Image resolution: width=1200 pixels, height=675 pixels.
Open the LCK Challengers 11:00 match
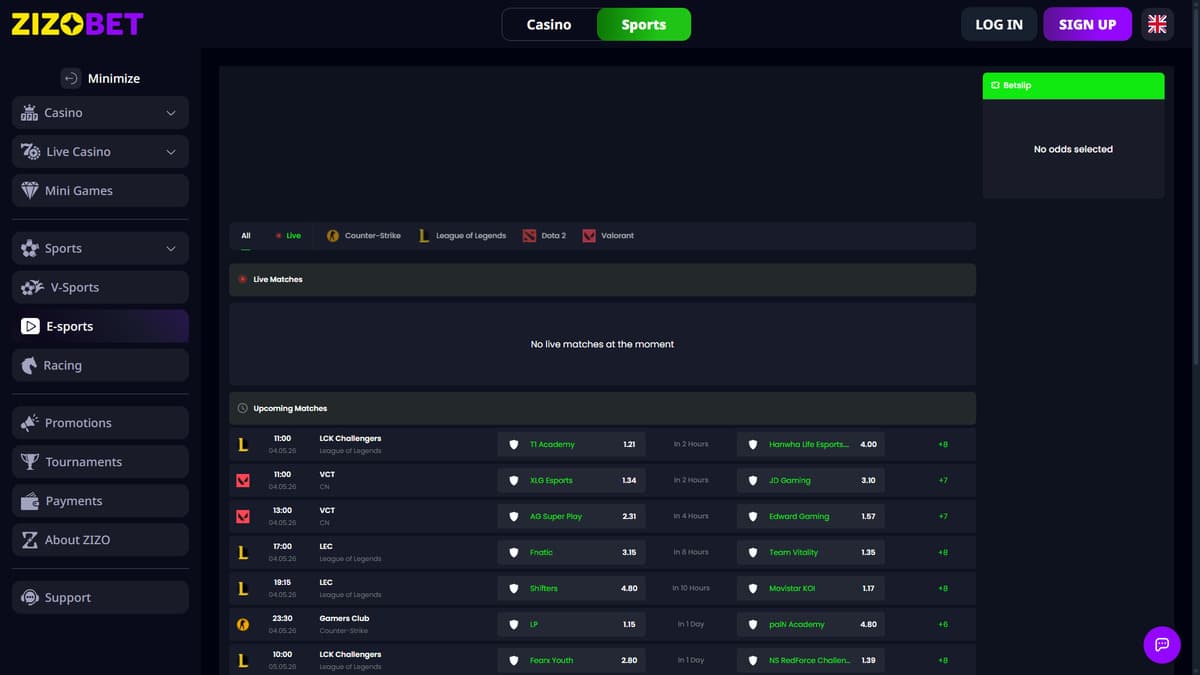(602, 444)
